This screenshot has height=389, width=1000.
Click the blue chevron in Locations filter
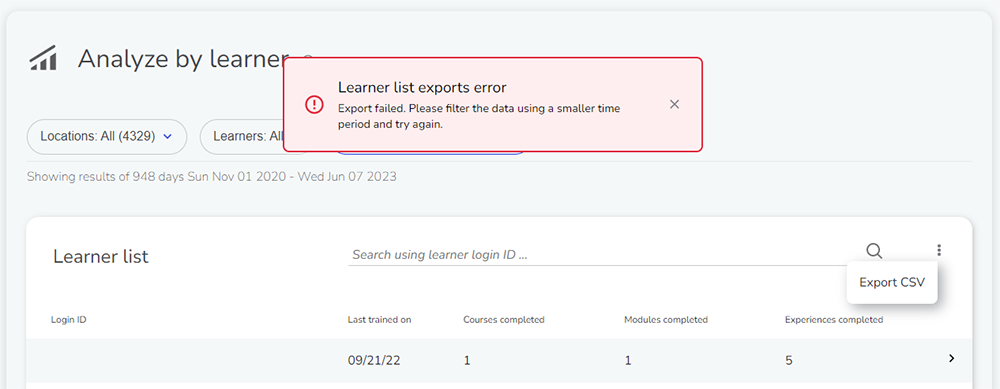tap(168, 136)
